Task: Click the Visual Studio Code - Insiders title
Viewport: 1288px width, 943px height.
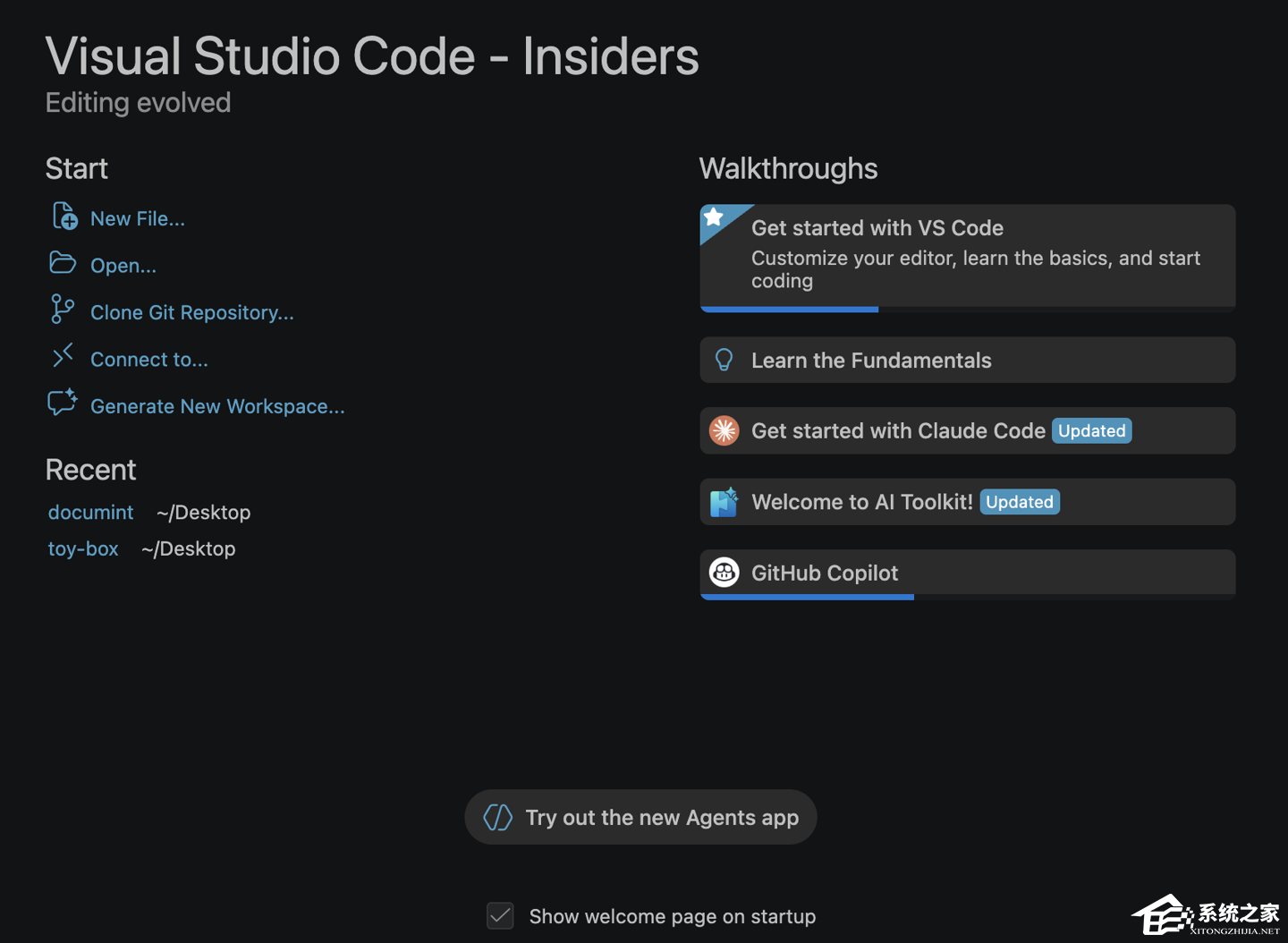Action: click(x=372, y=56)
